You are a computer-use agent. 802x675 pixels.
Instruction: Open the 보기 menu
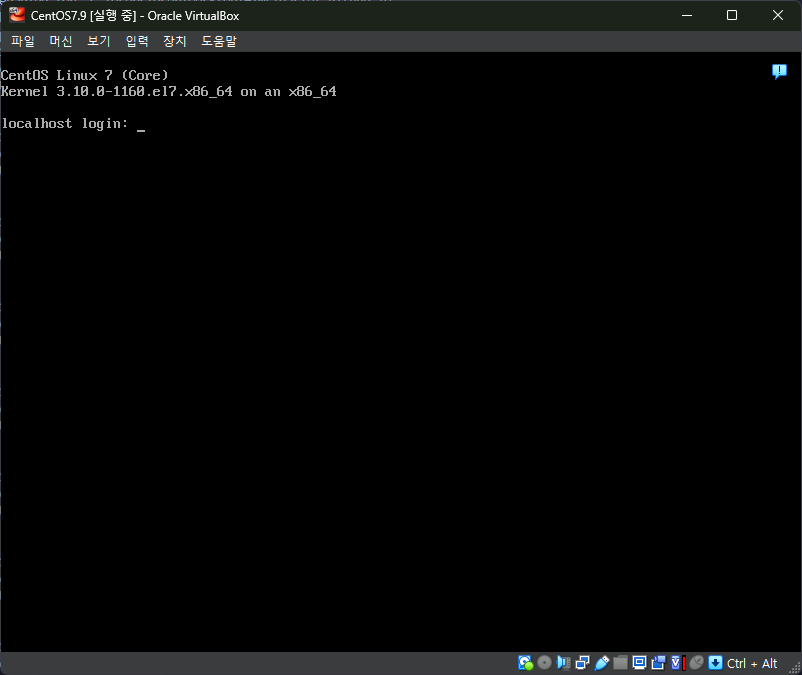[x=99, y=41]
